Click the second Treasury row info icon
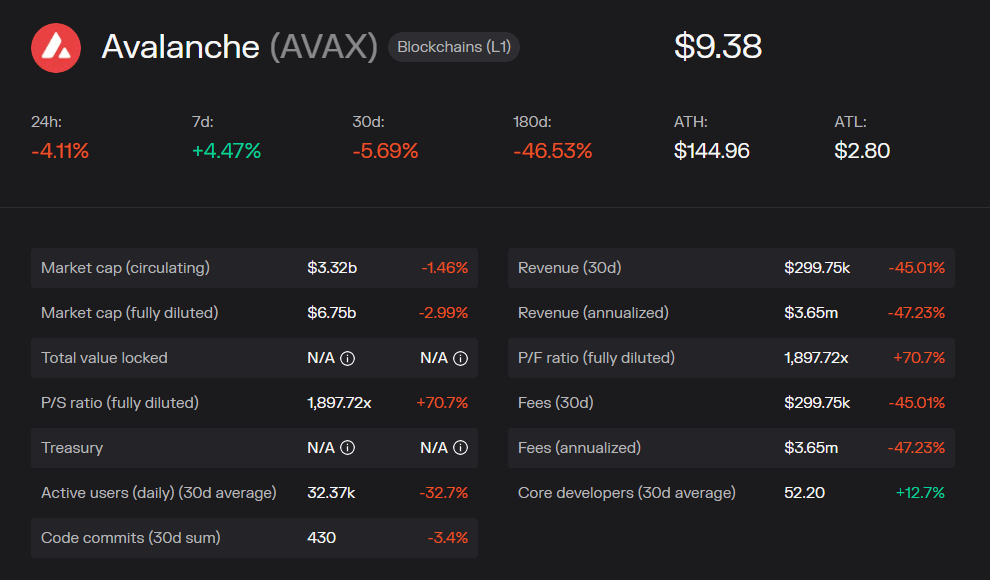 tap(459, 448)
